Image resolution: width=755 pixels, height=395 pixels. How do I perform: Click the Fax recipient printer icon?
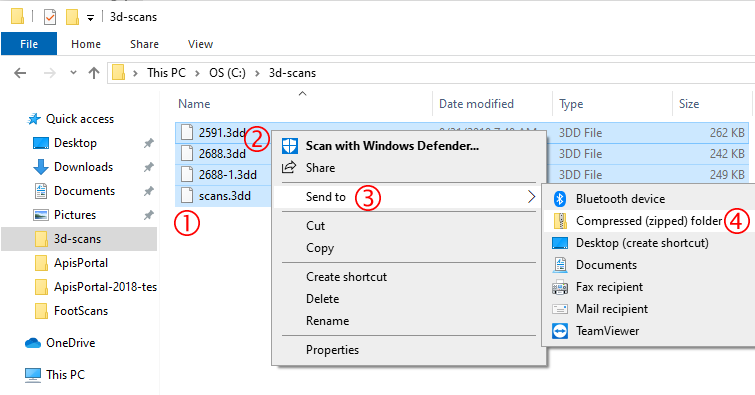(560, 287)
